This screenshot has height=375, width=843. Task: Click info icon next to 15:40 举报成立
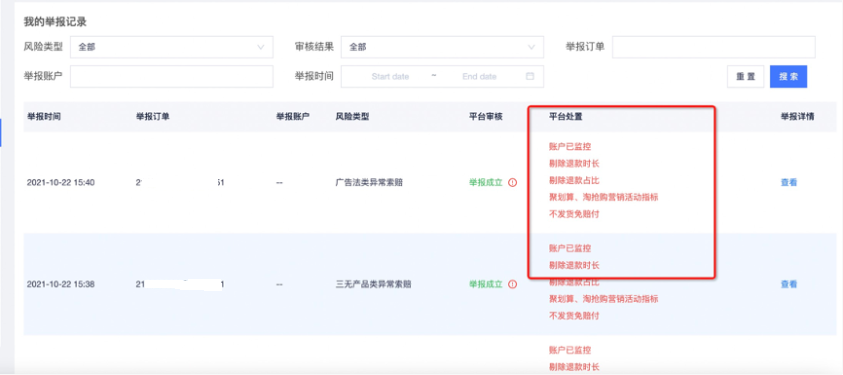click(512, 183)
